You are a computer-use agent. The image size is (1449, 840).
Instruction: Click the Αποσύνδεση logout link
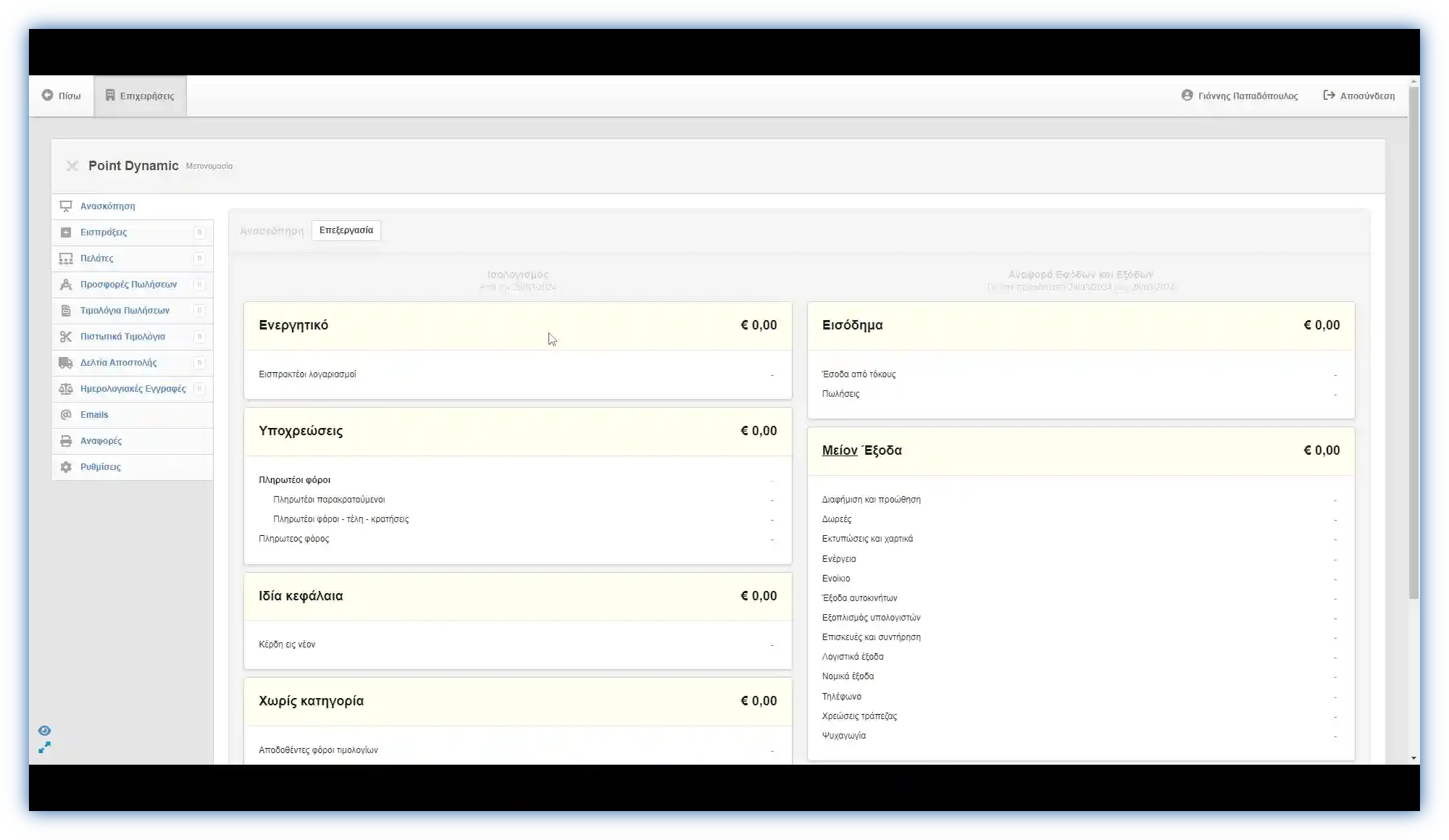1358,96
